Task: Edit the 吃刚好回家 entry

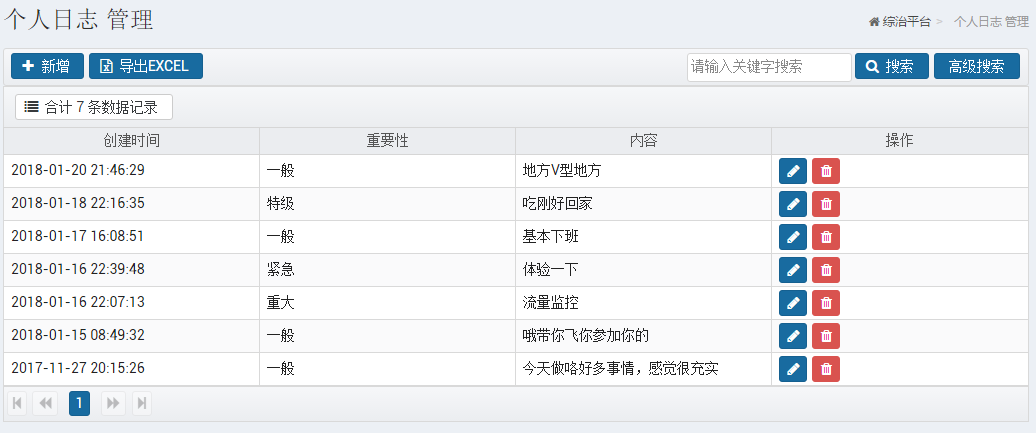Action: (x=793, y=204)
